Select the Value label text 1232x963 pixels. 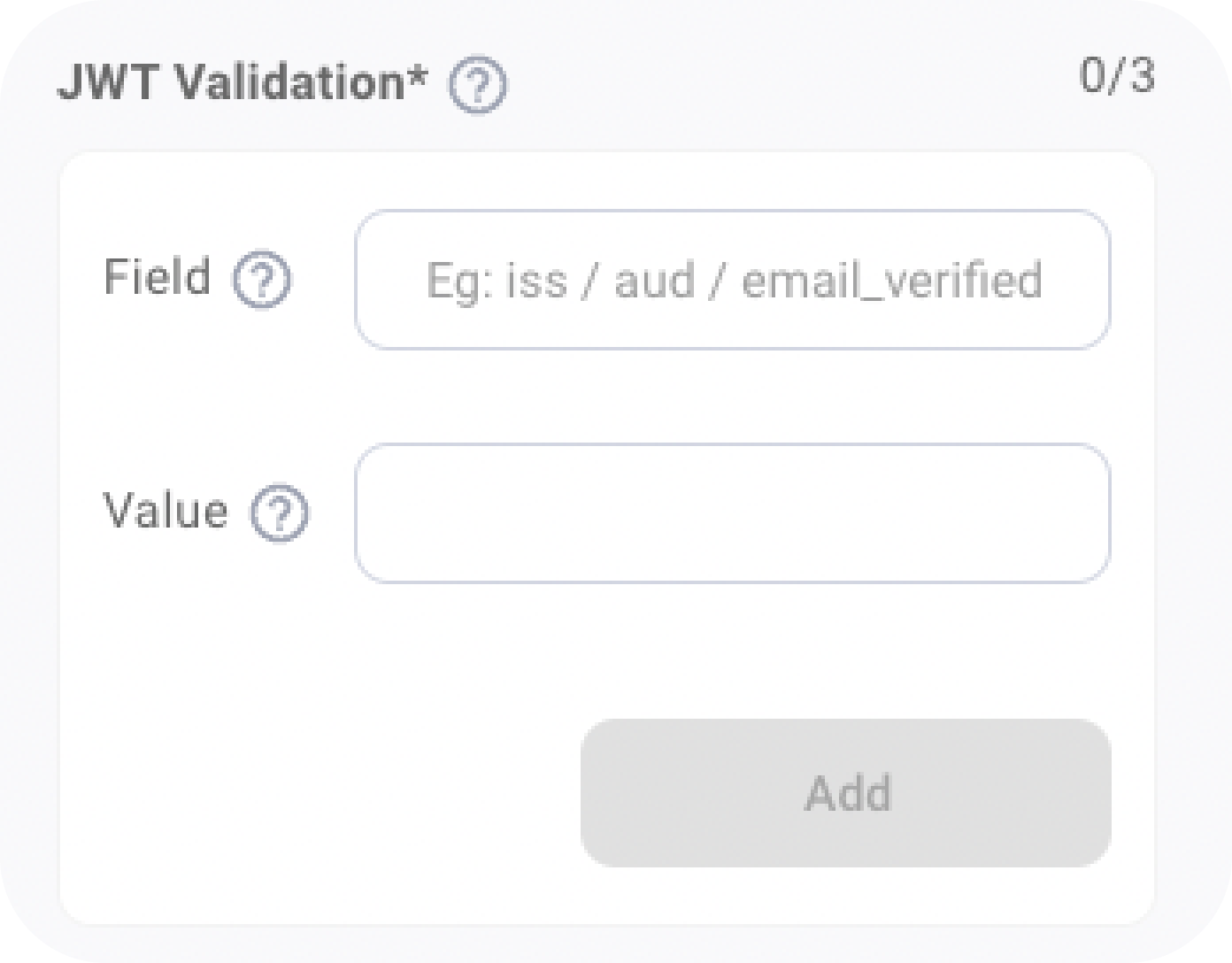(x=165, y=511)
